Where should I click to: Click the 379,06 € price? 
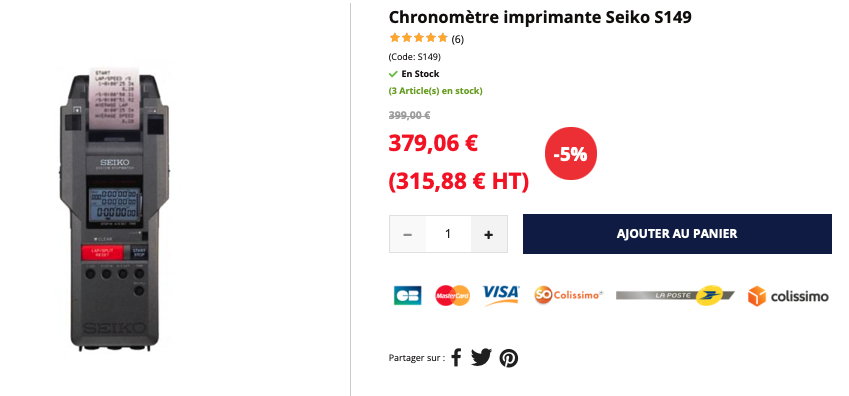pyautogui.click(x=433, y=143)
